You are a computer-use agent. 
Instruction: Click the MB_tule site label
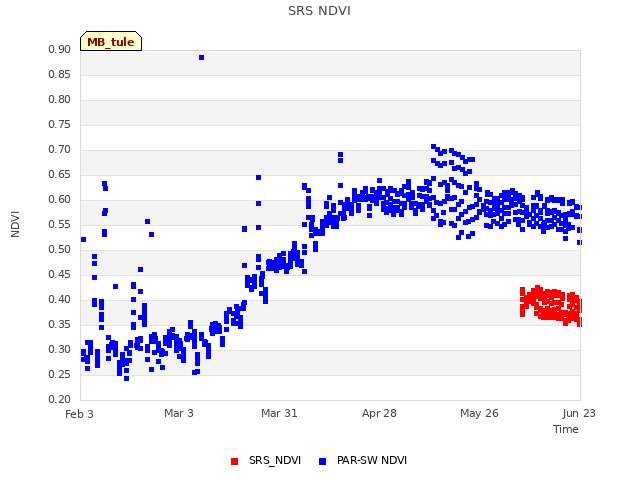(x=111, y=41)
